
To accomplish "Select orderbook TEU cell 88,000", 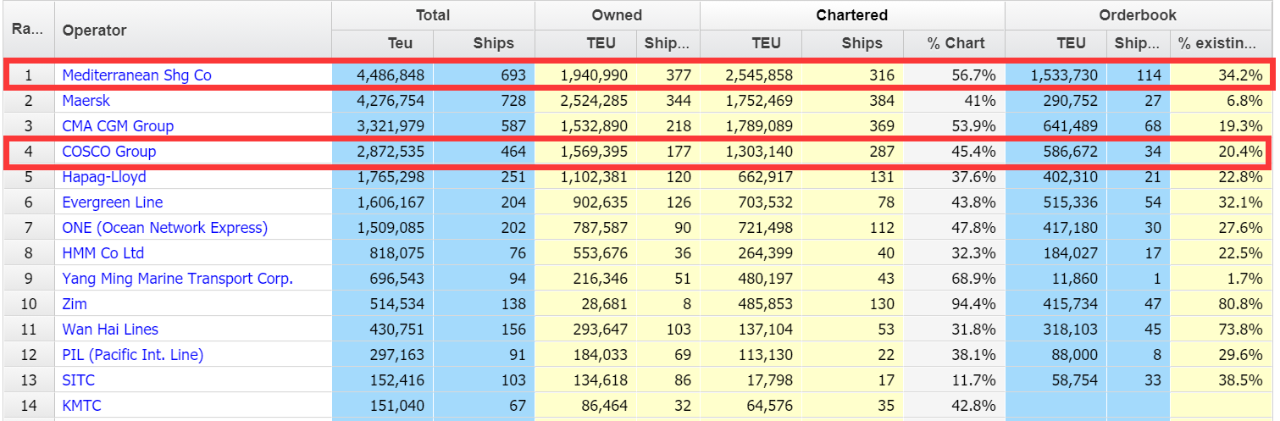I will tap(1056, 355).
